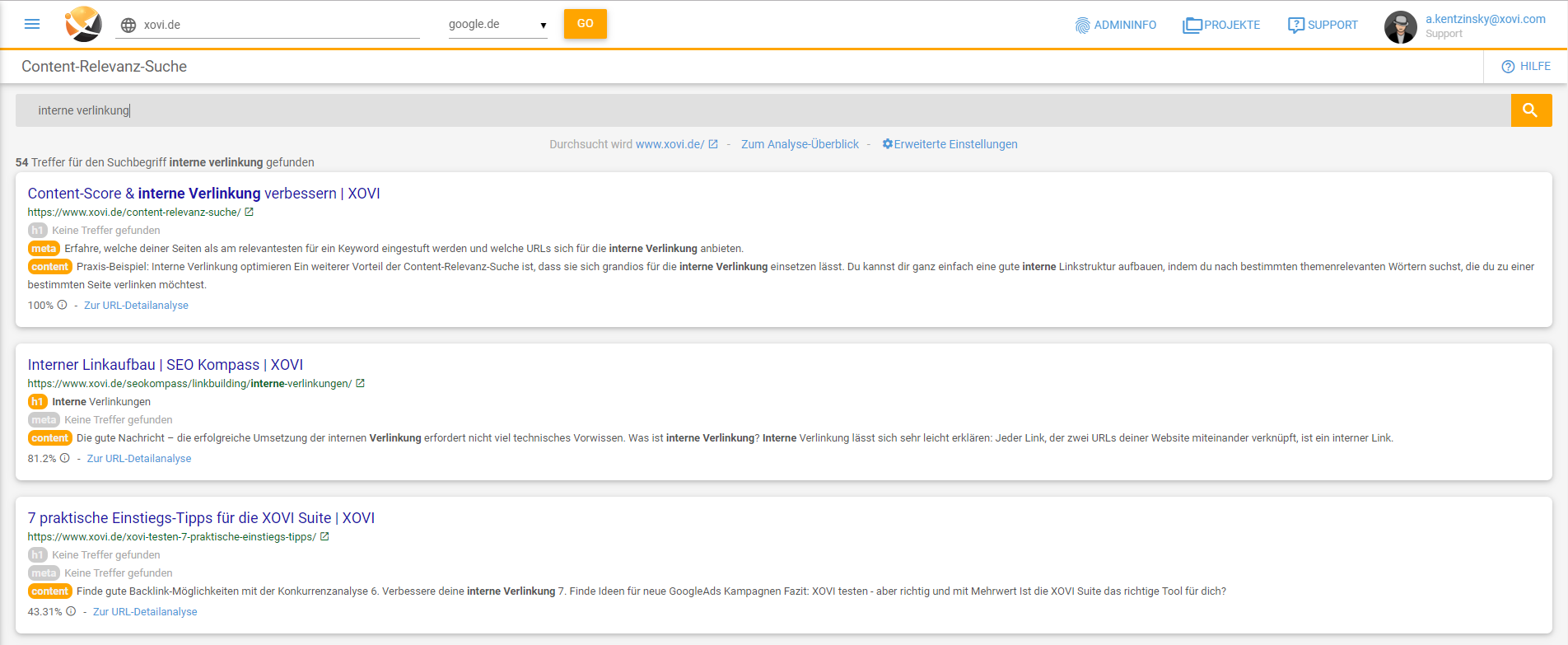Open the ADMININFO menu
This screenshot has width=1568, height=645.
click(x=1116, y=25)
